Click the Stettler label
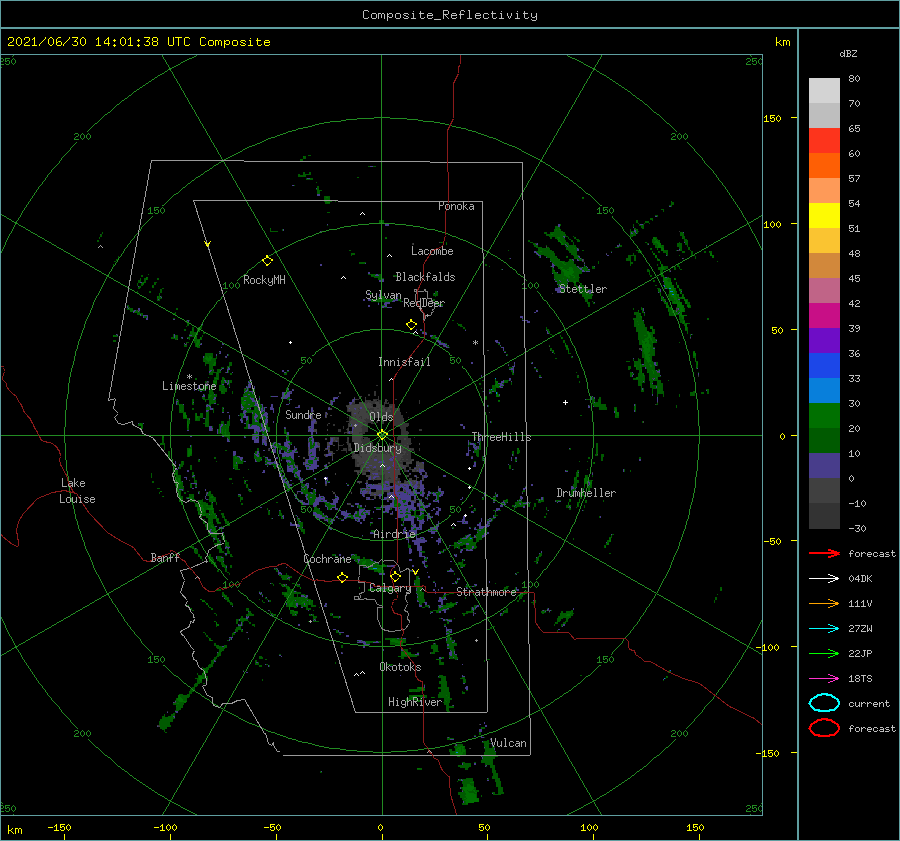 (x=583, y=289)
